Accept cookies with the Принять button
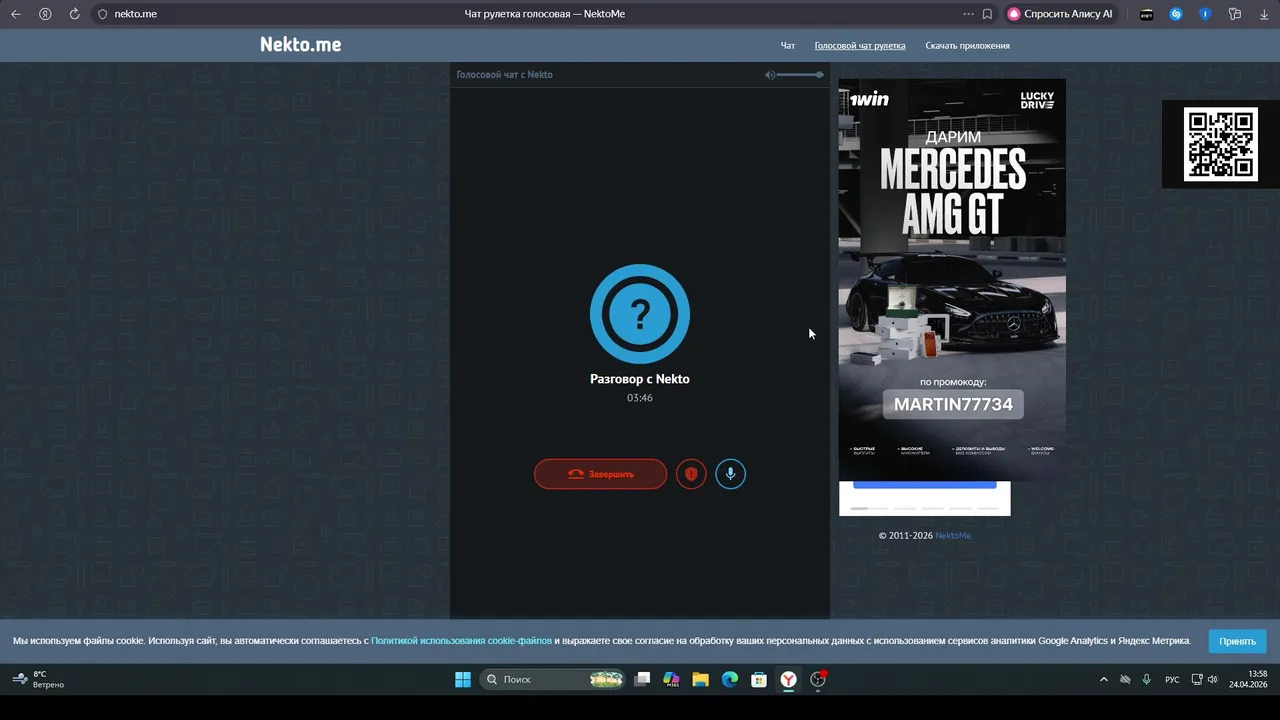This screenshot has height=720, width=1280. (x=1237, y=641)
